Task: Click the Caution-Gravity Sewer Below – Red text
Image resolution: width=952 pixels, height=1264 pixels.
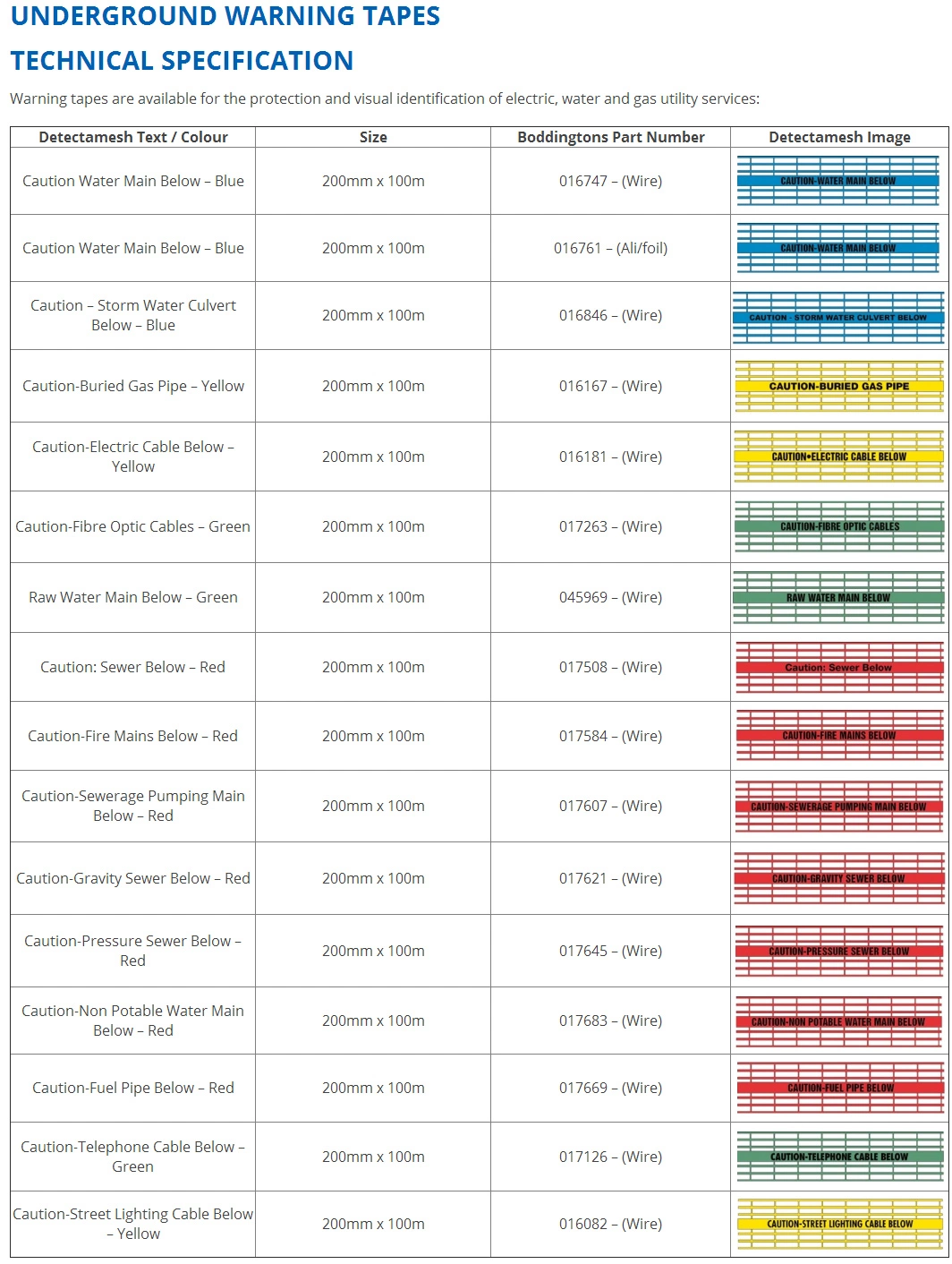Action: [133, 878]
